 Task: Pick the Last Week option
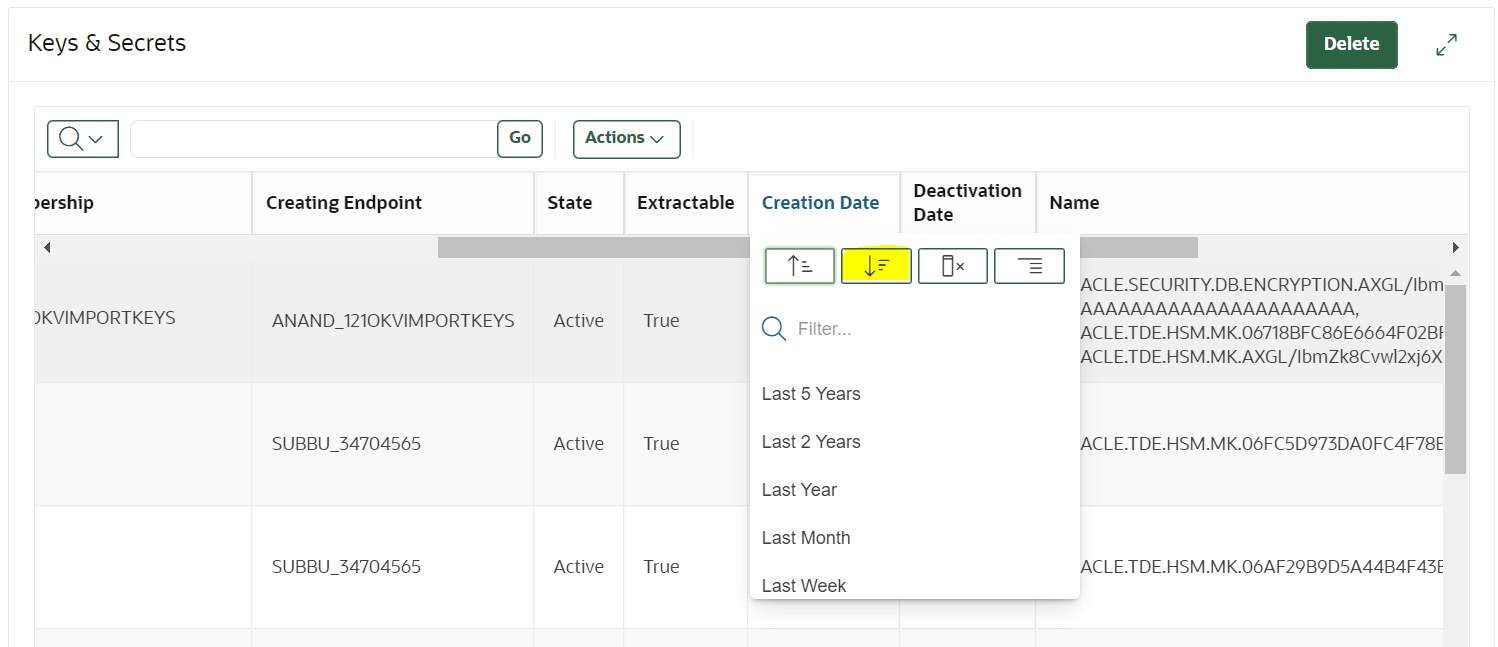(804, 586)
